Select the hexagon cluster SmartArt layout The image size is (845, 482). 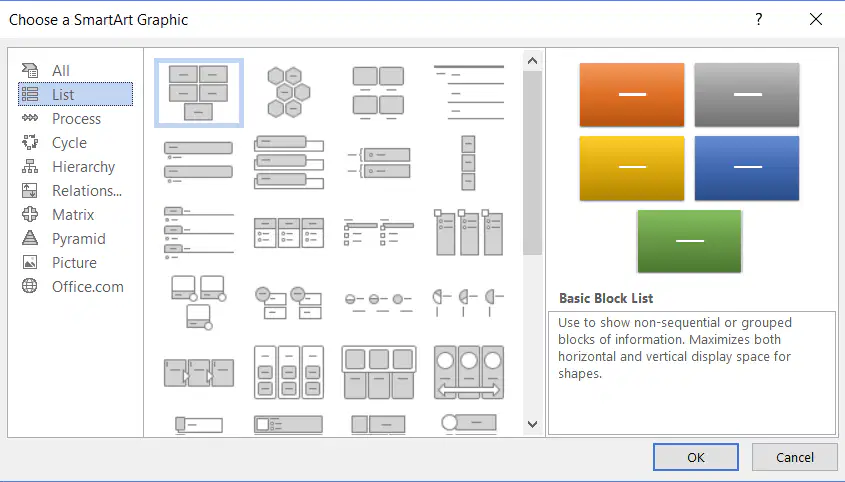click(288, 92)
